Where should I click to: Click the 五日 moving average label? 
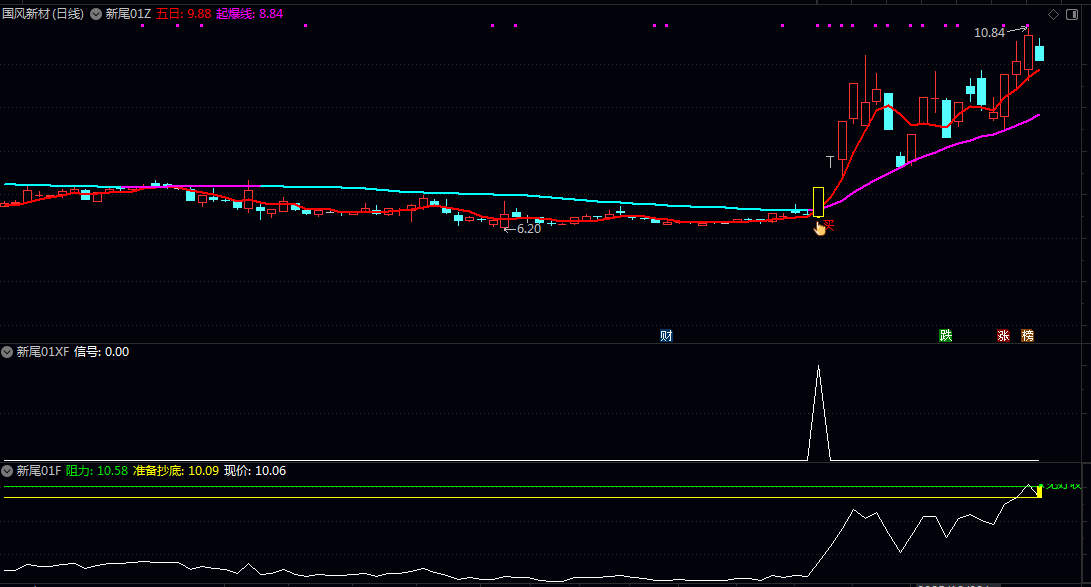point(182,14)
